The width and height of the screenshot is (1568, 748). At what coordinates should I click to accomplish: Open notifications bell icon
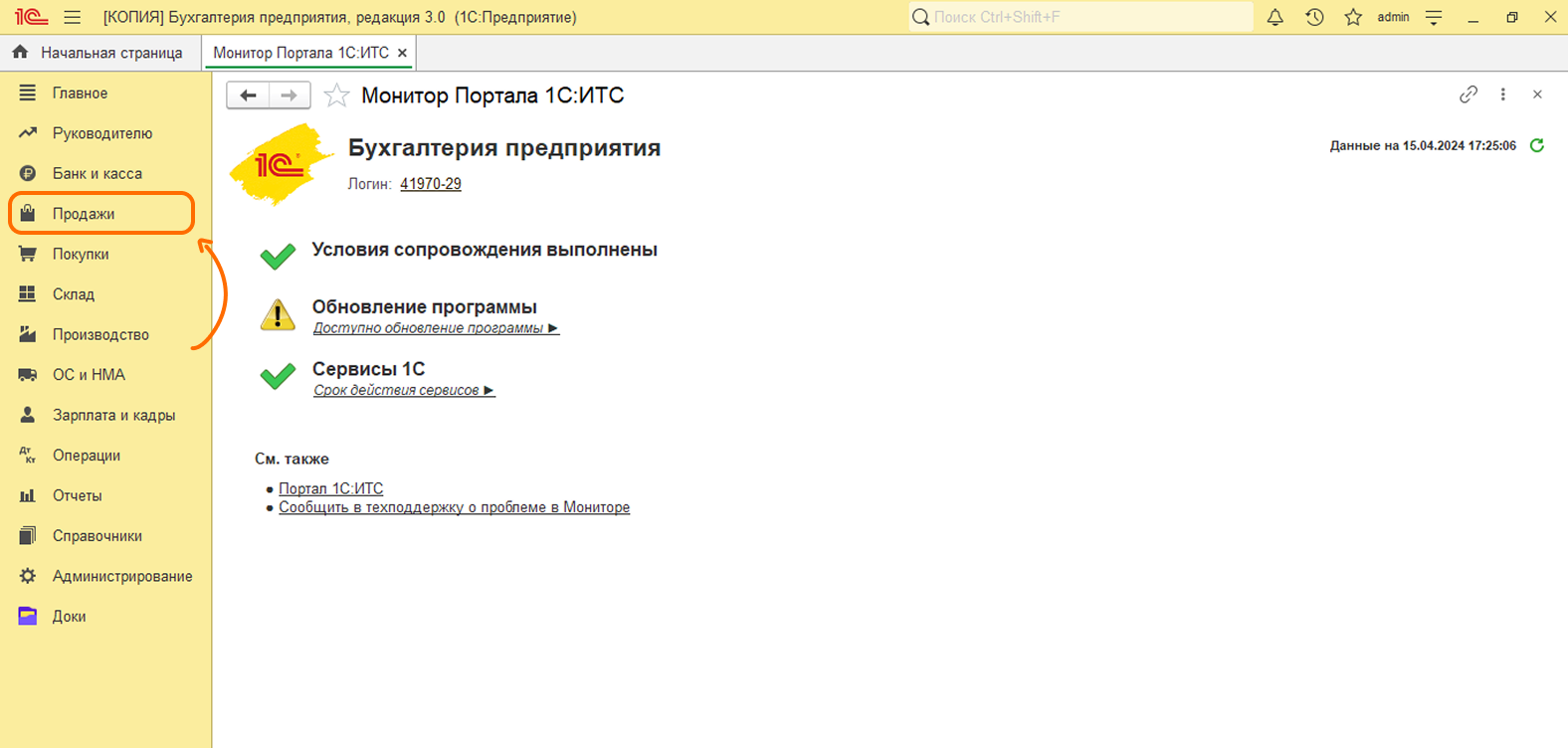point(1275,17)
